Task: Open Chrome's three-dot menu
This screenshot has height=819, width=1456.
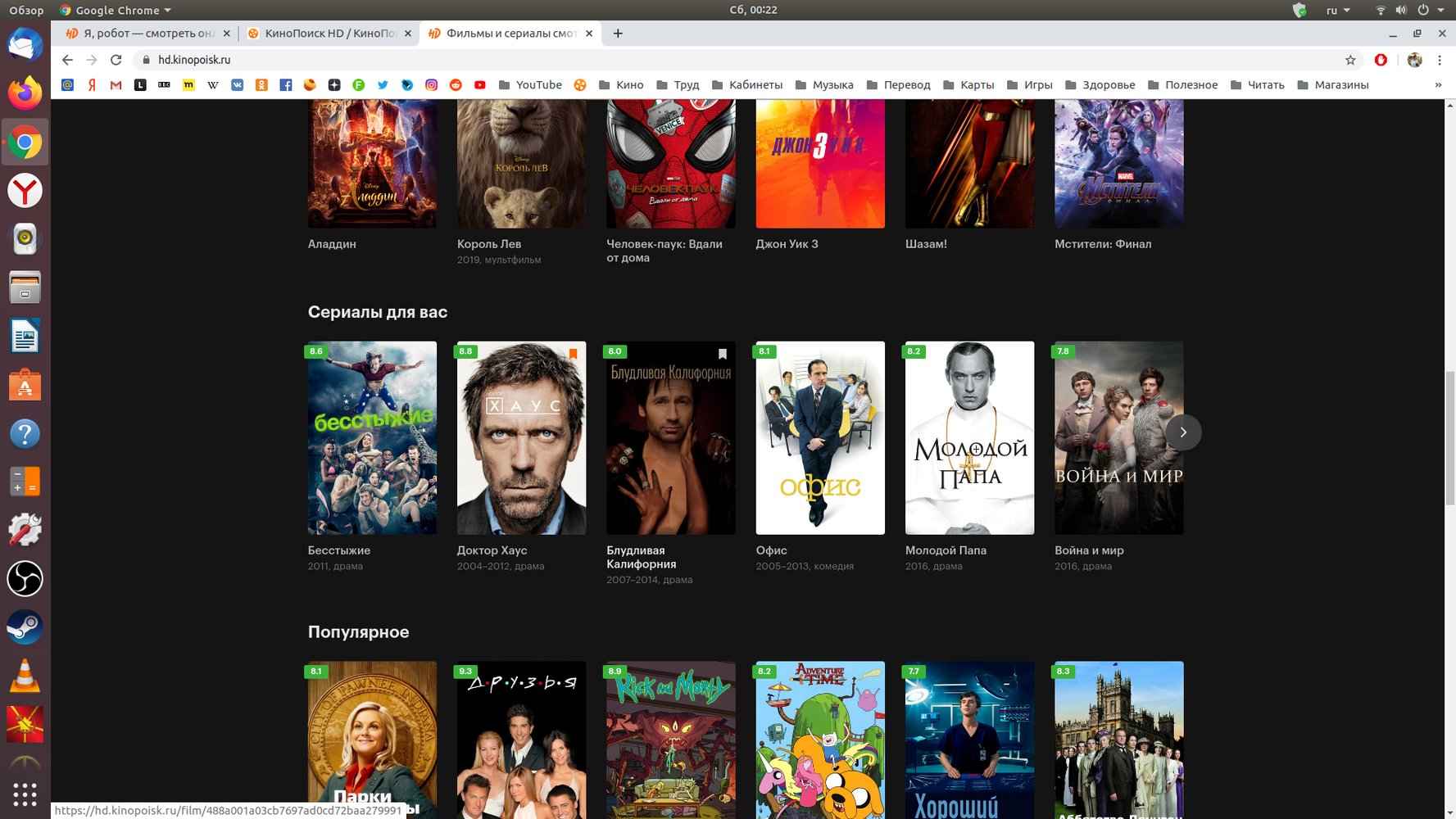Action: 1440,60
